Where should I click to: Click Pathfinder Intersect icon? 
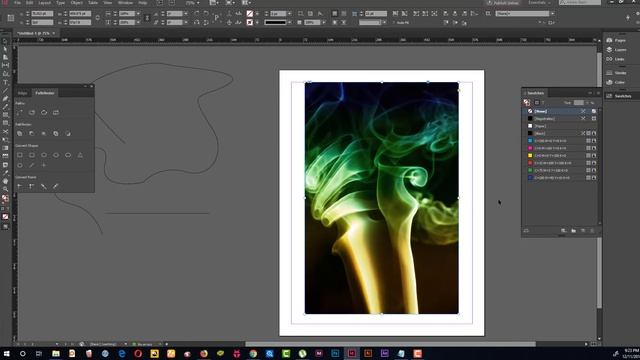tap(44, 133)
